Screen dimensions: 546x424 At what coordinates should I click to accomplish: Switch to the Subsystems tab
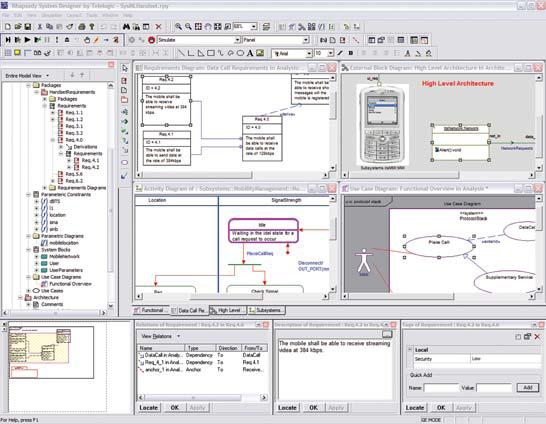(x=267, y=310)
